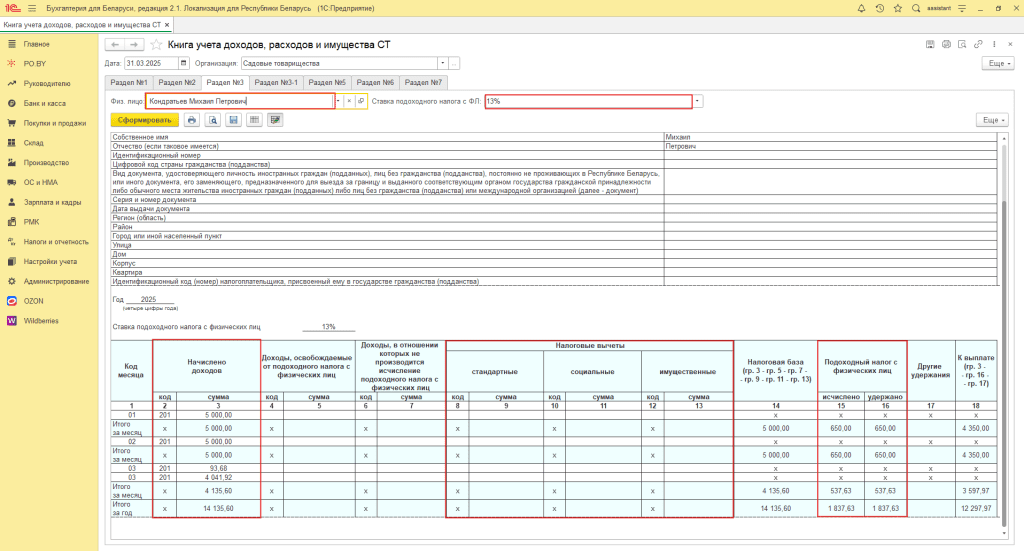Close the form with its X
1024x551 pixels.
(1010, 44)
